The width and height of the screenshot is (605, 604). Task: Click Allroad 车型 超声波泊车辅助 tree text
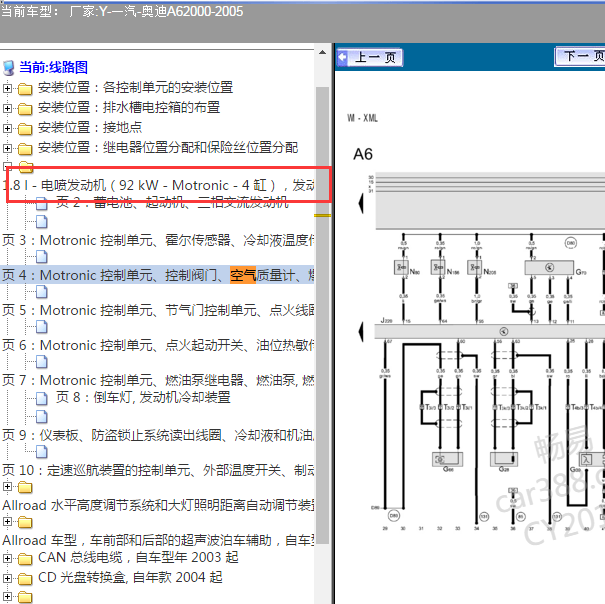coord(159,540)
